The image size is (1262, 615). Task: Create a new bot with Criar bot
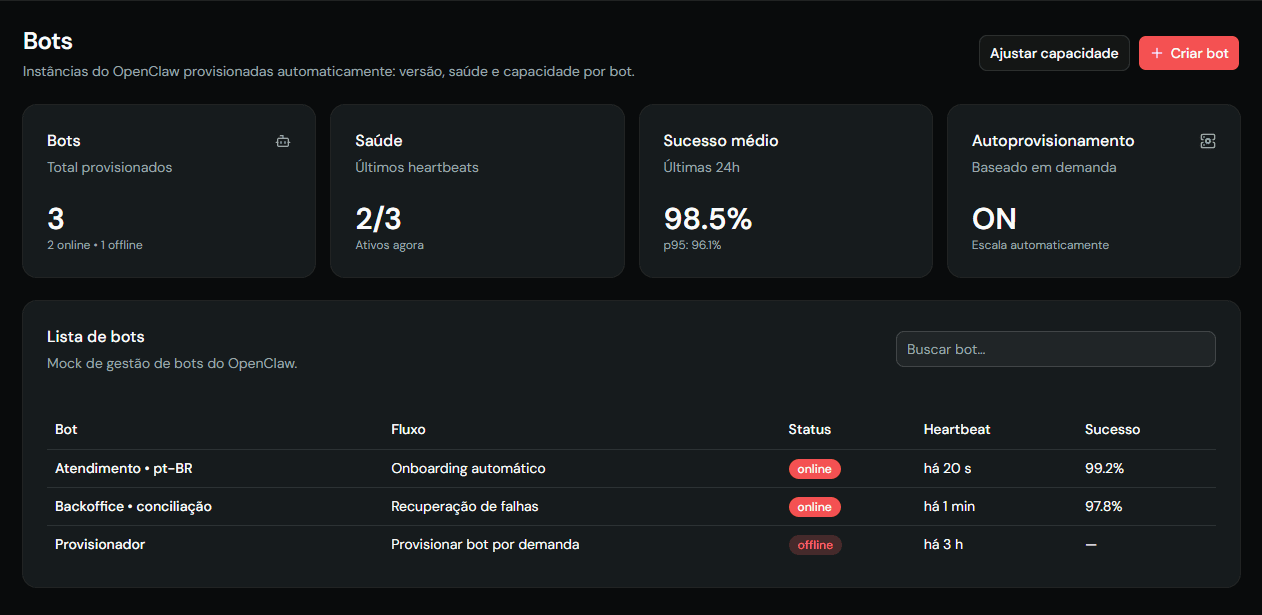[x=1189, y=53]
